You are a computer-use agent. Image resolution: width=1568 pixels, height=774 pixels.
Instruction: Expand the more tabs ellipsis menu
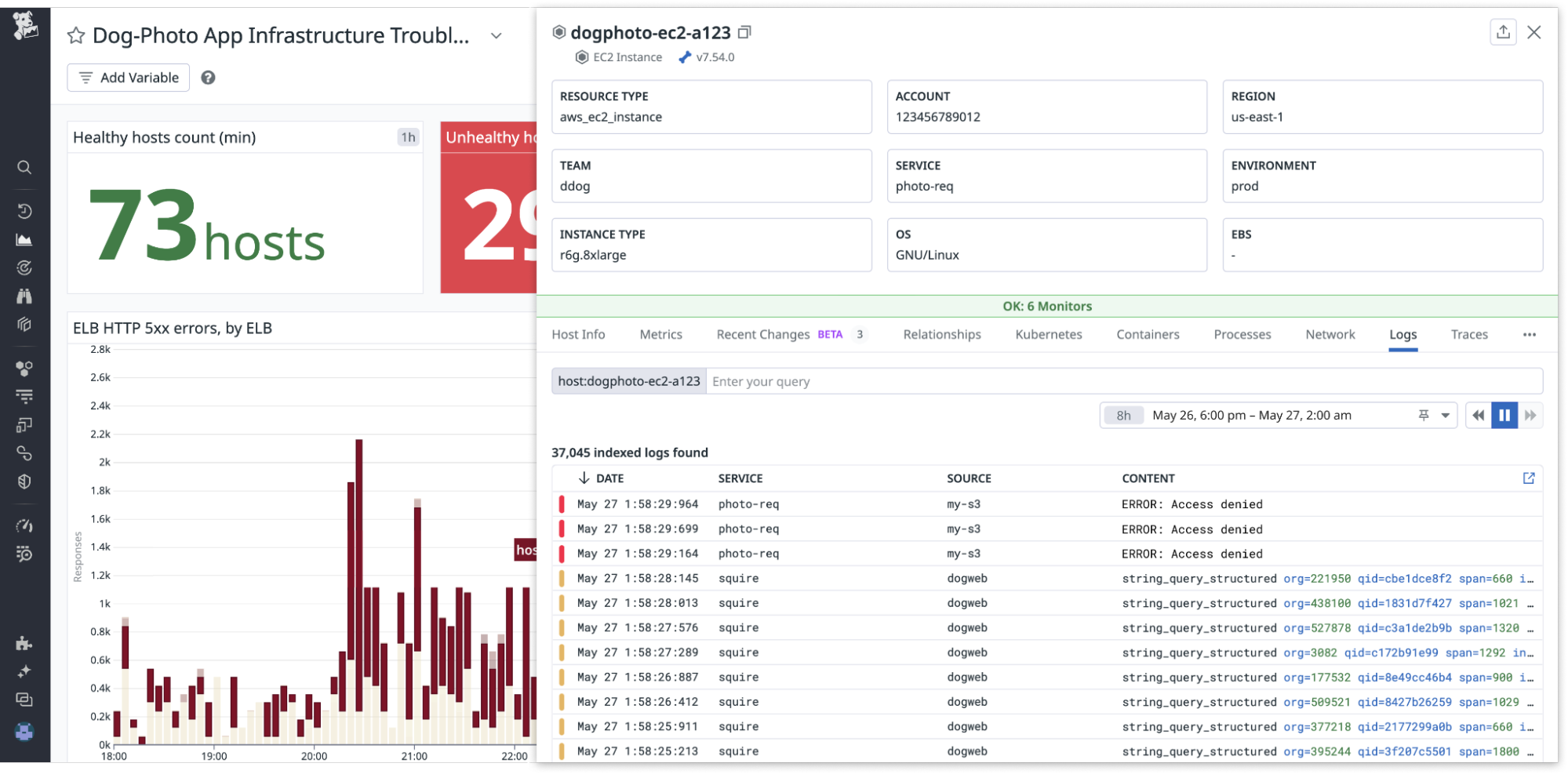click(1529, 335)
